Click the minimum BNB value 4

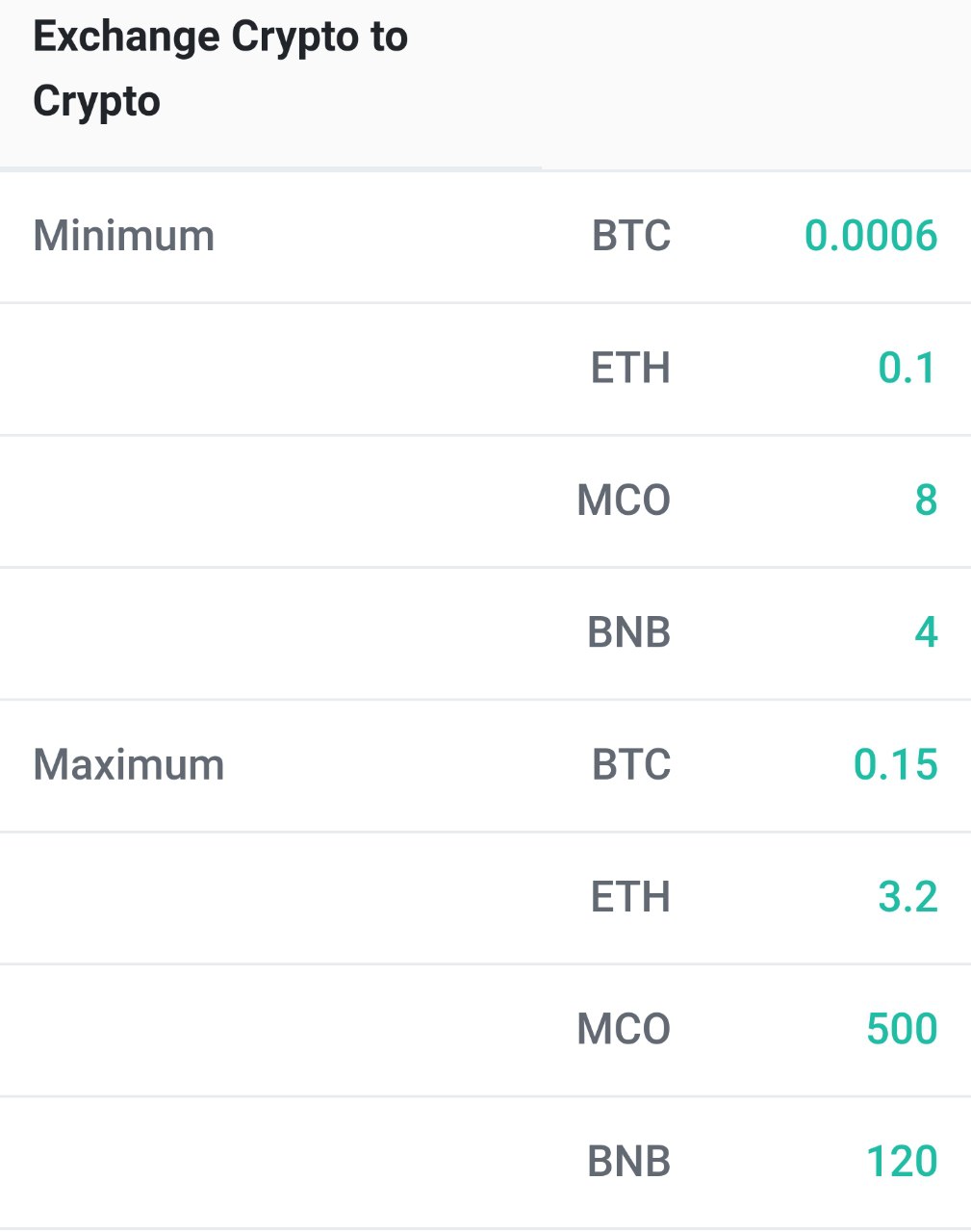[x=925, y=632]
